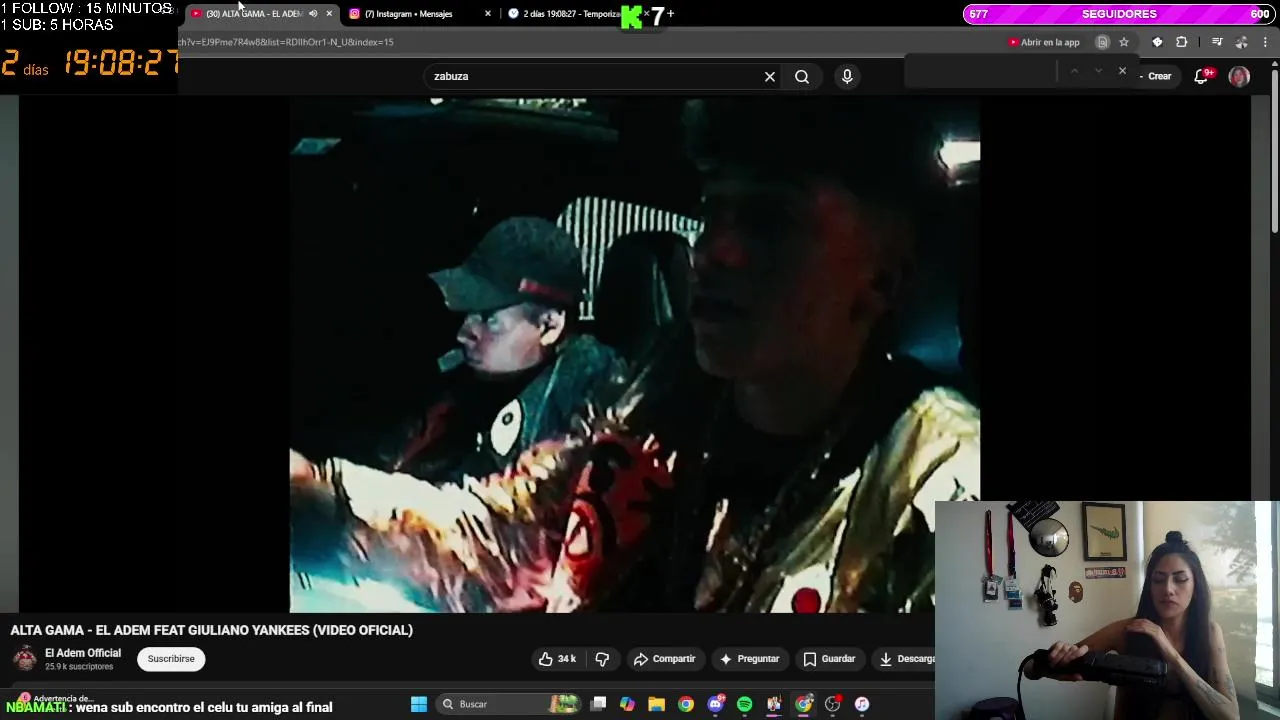Viewport: 1280px width, 720px height.
Task: Open the Chrome three-dot menu
Action: pyautogui.click(x=1265, y=42)
